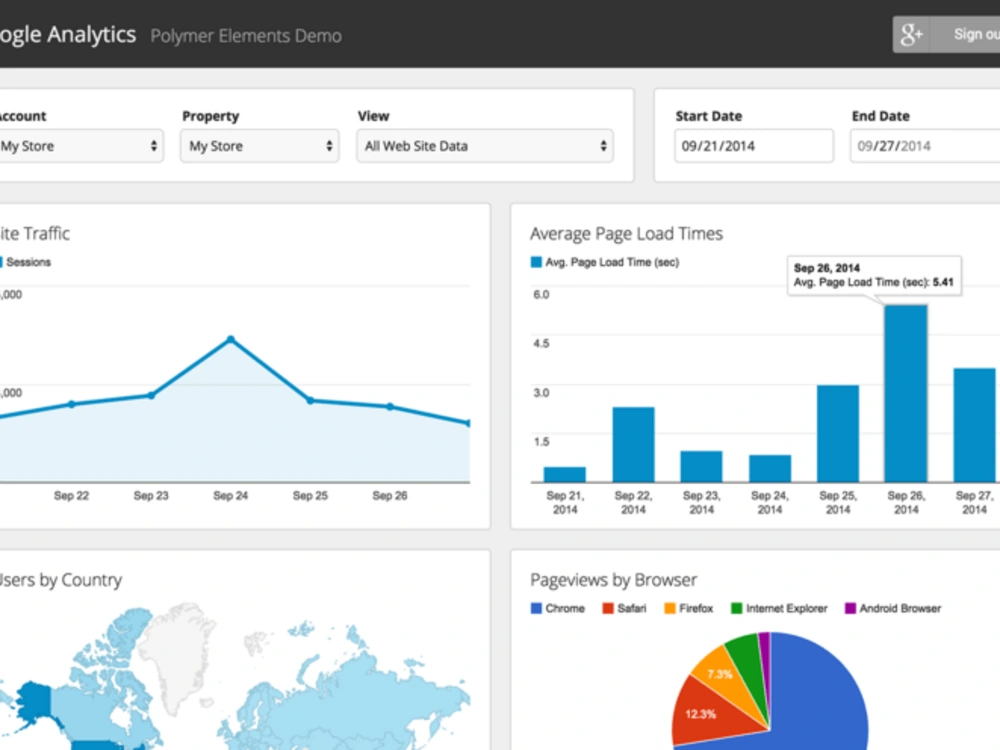
Task: Select the Sep 22 line data point
Action: (x=71, y=404)
